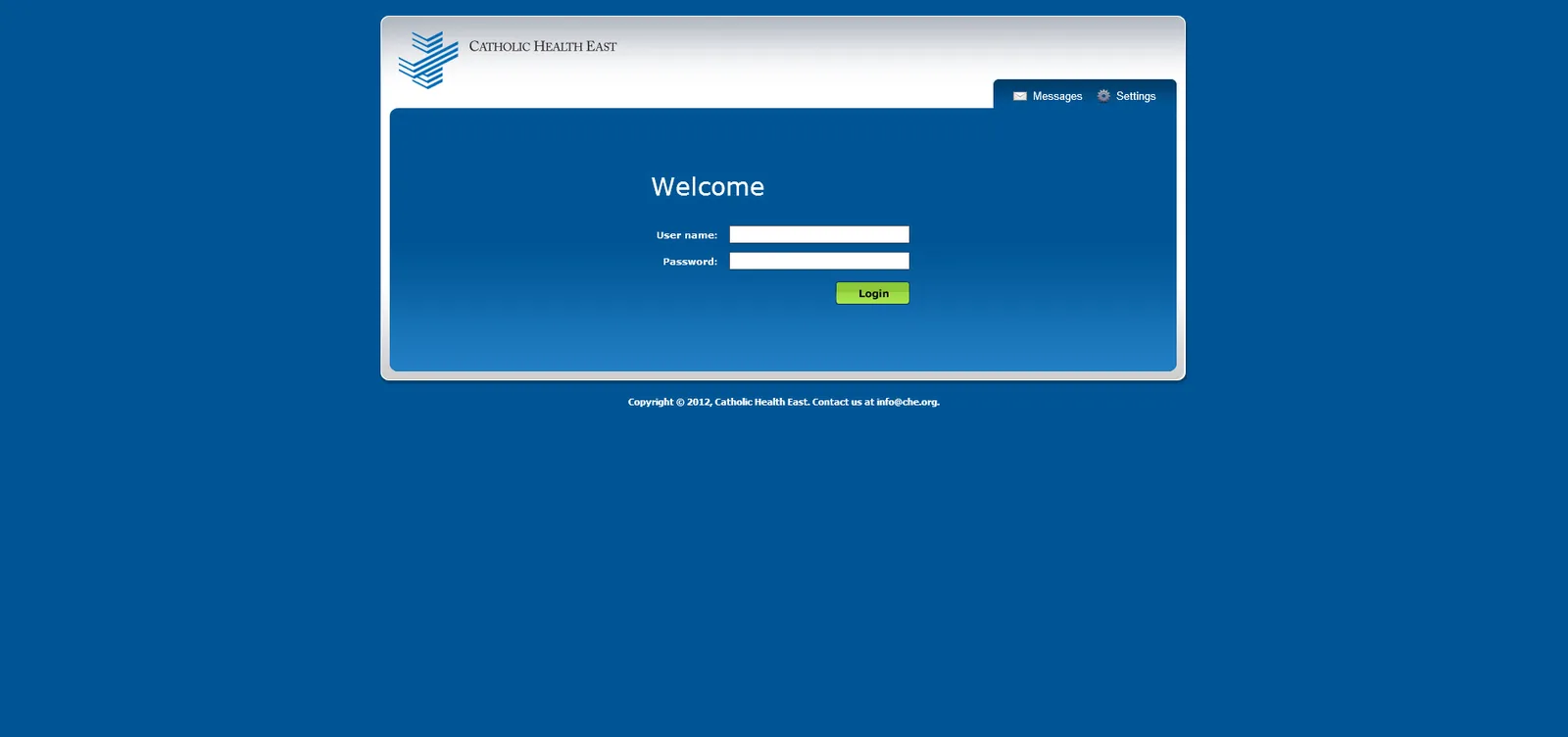Click the green Login button

pyautogui.click(x=872, y=293)
